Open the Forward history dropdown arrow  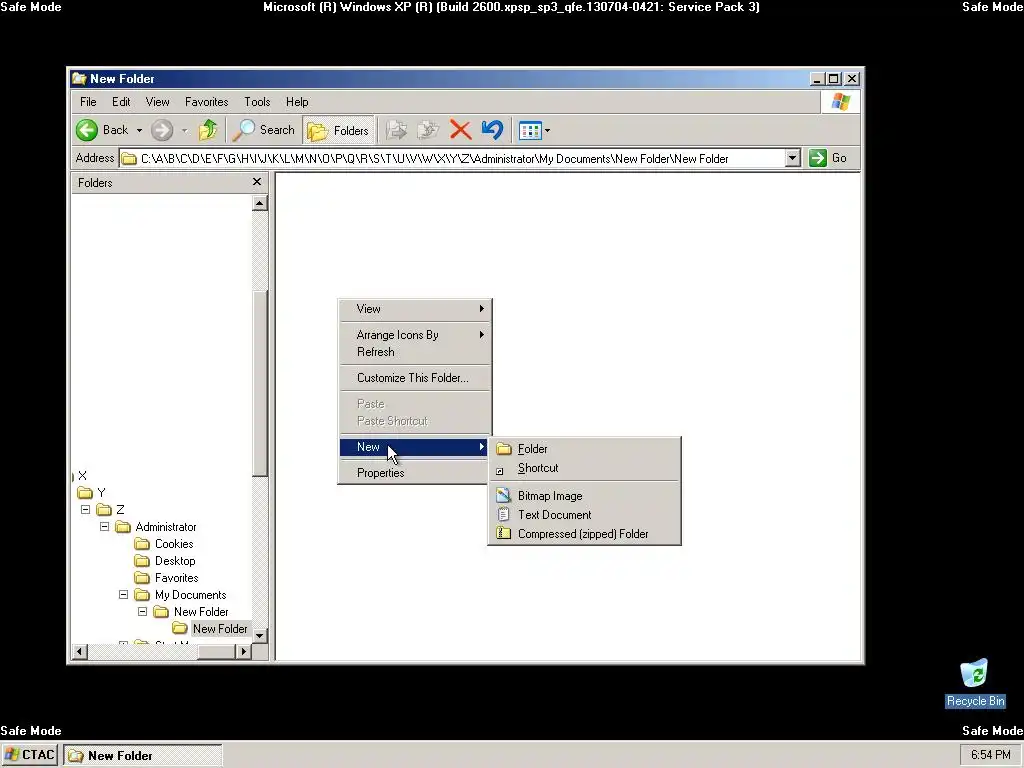pyautogui.click(x=185, y=131)
